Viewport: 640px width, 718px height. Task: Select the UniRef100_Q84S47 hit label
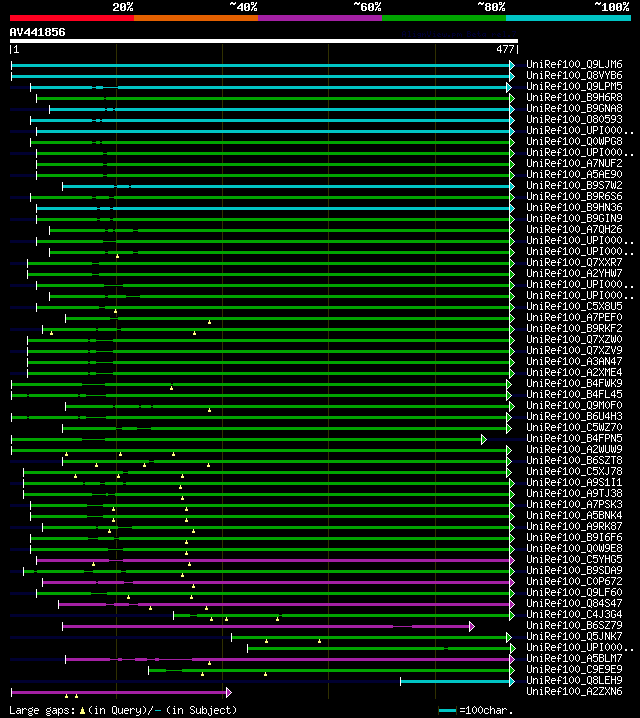point(574,603)
